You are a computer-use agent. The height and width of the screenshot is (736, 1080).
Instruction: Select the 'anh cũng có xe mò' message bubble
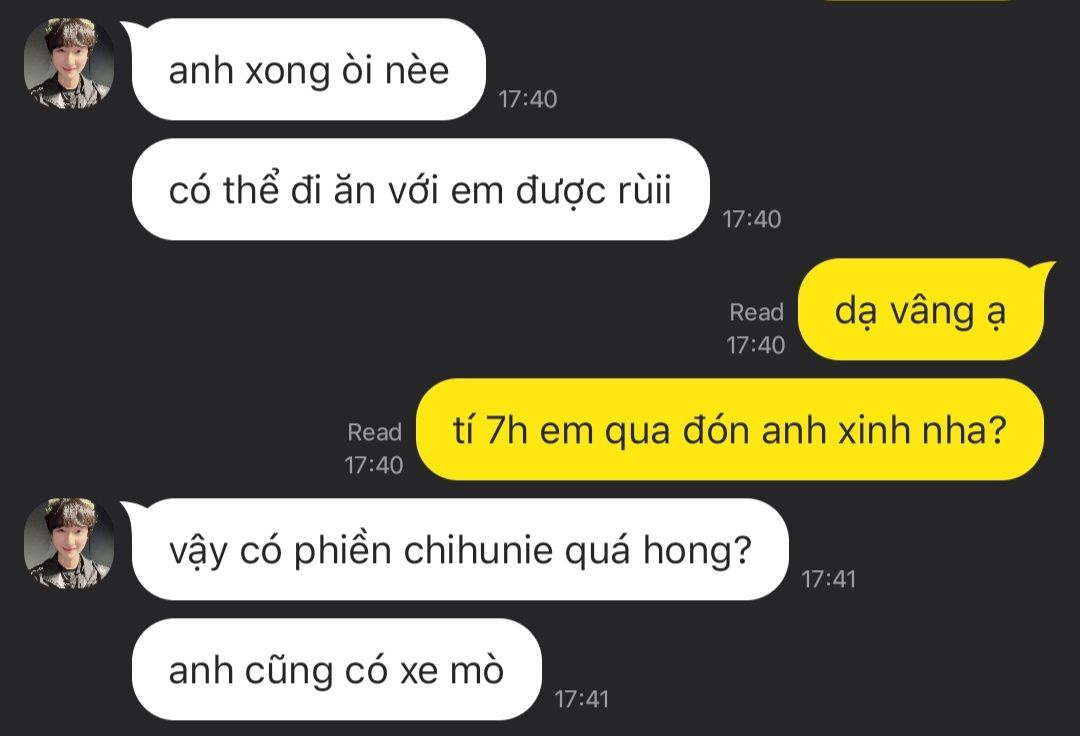(x=337, y=669)
